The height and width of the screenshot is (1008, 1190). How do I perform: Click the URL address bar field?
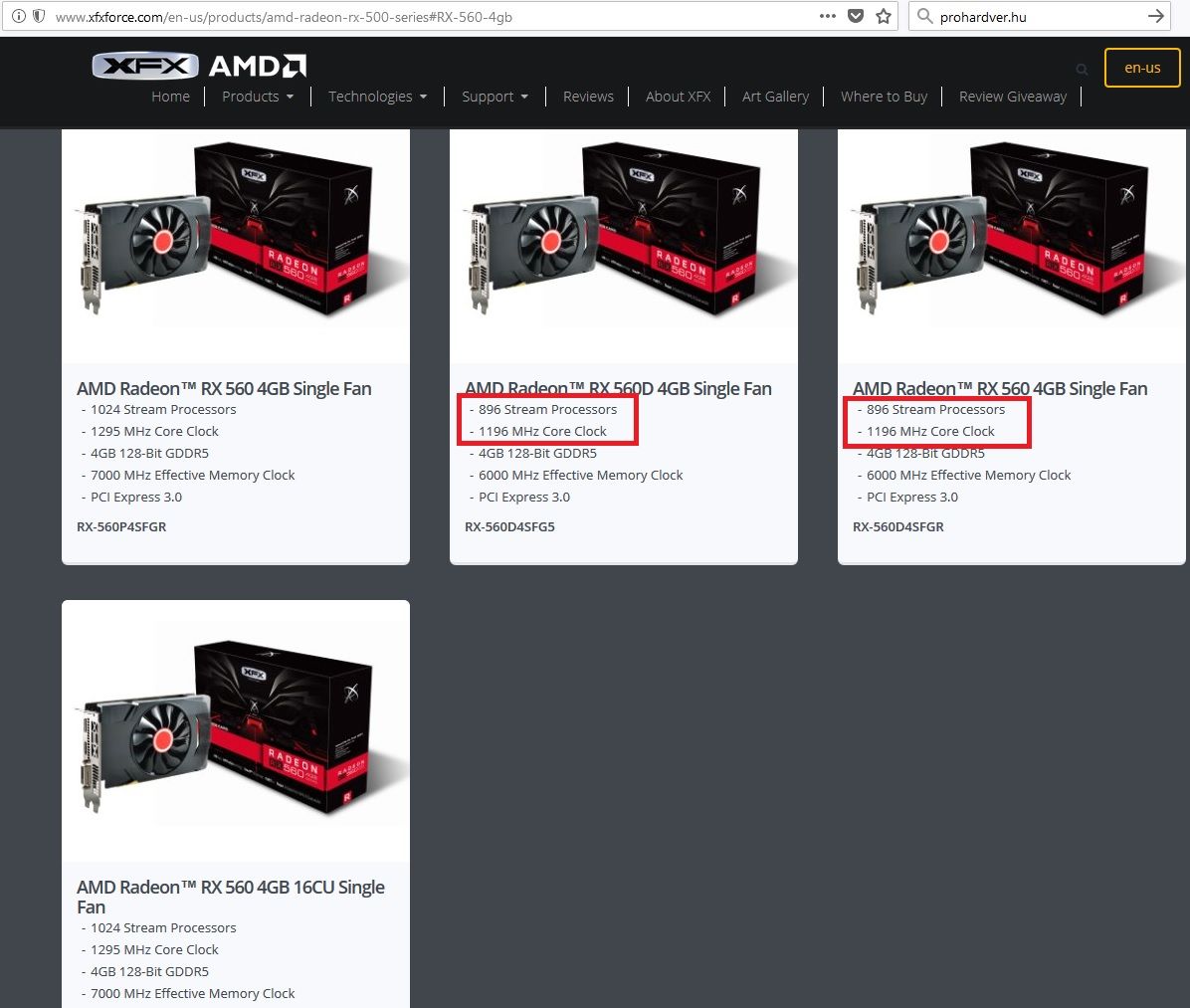point(433,17)
